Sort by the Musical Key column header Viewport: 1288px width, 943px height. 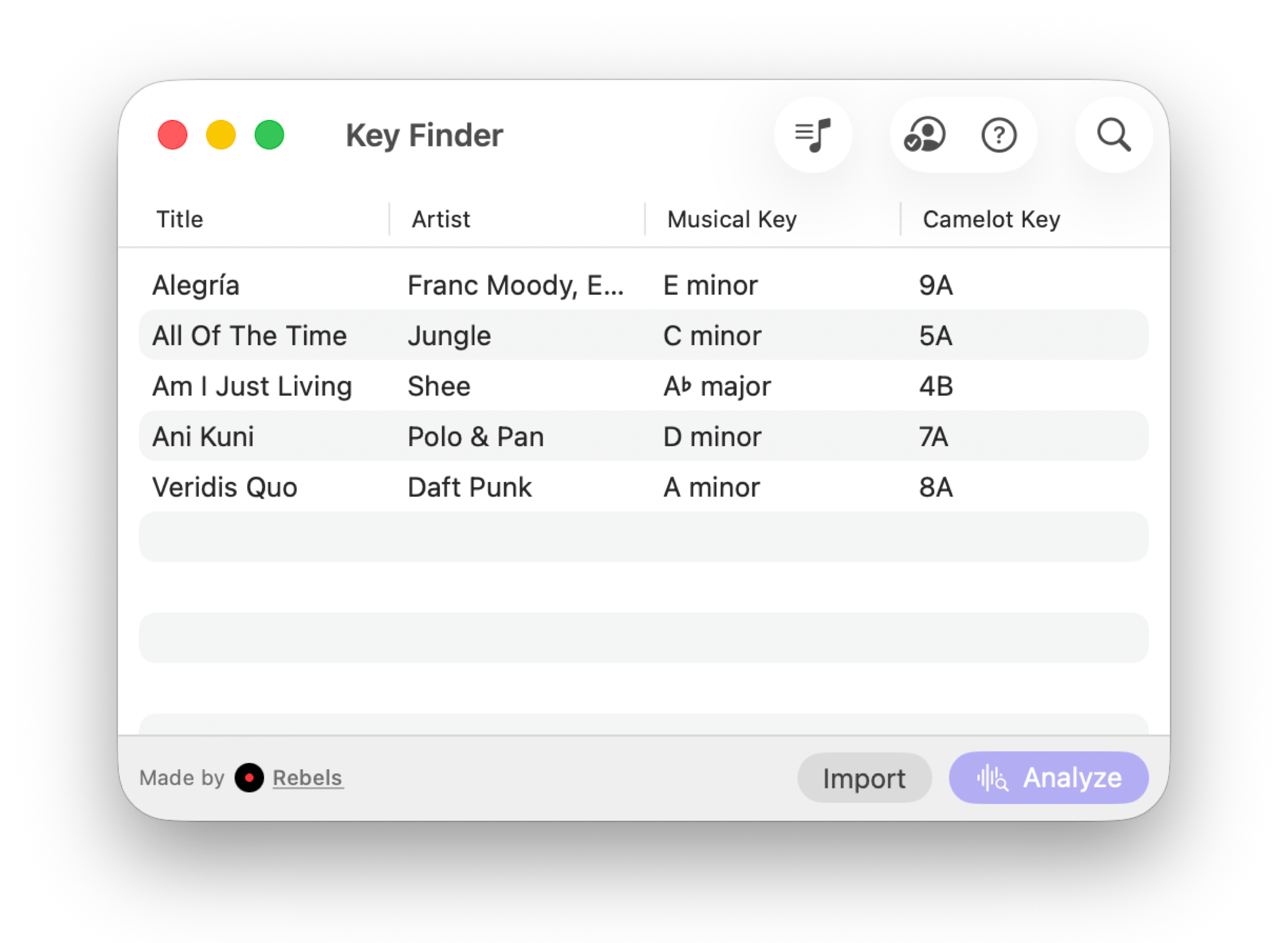click(x=731, y=220)
